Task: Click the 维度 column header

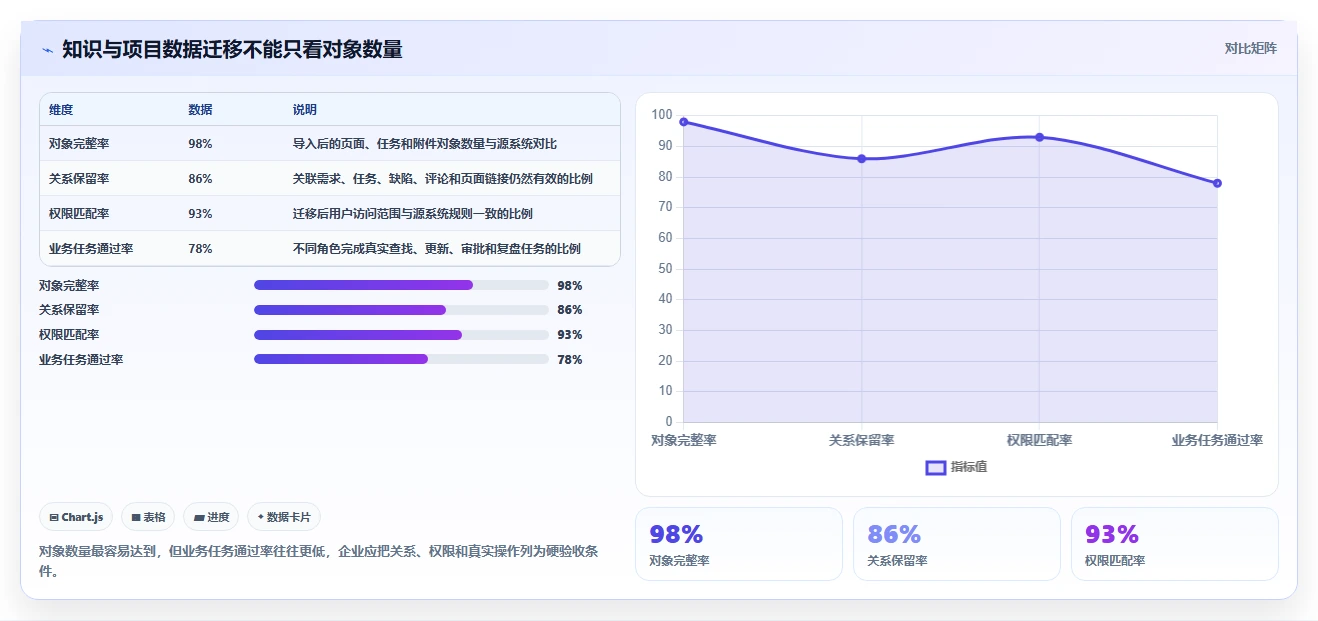Action: [61, 110]
